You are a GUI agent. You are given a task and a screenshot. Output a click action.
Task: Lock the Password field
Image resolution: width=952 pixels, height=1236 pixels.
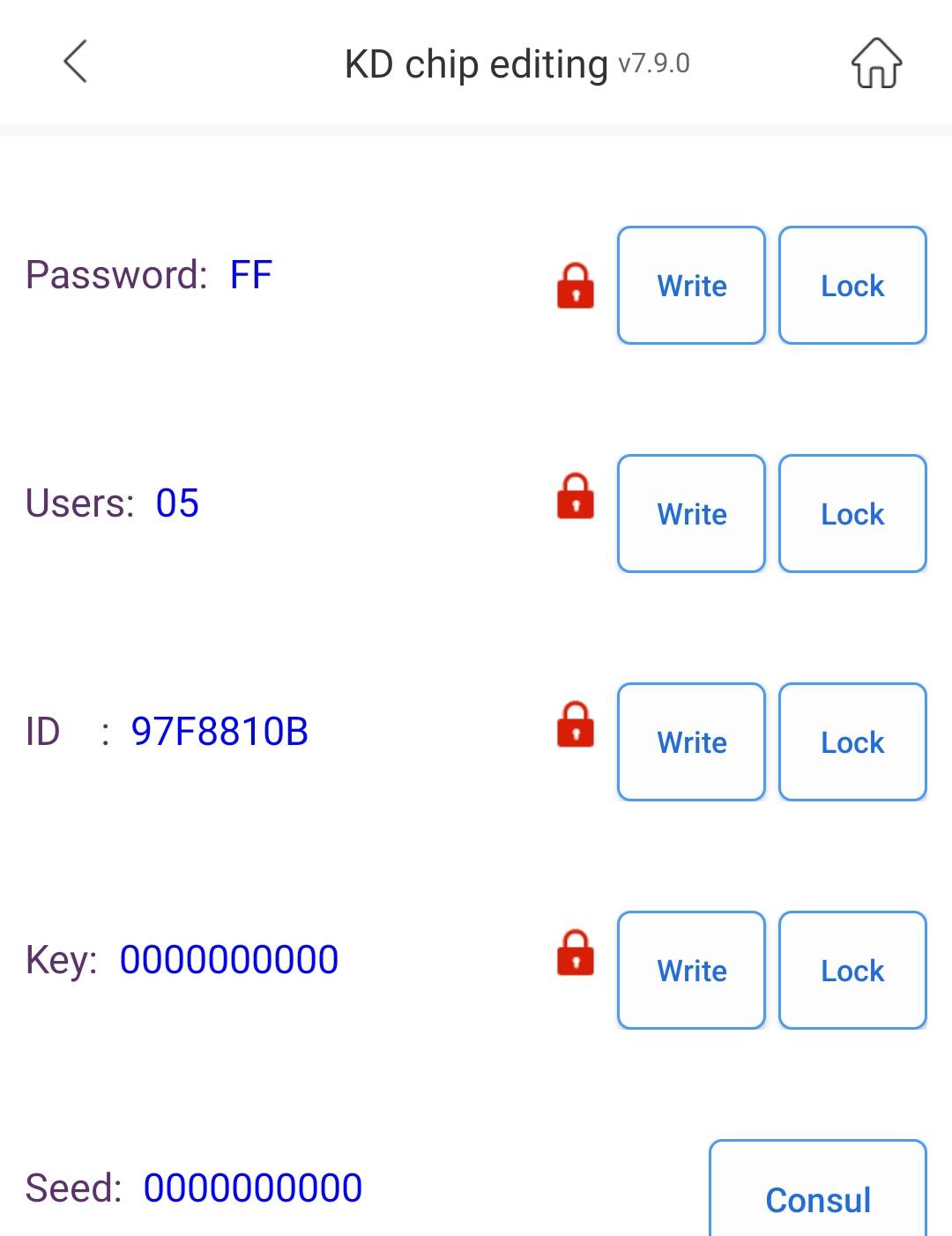tap(852, 286)
